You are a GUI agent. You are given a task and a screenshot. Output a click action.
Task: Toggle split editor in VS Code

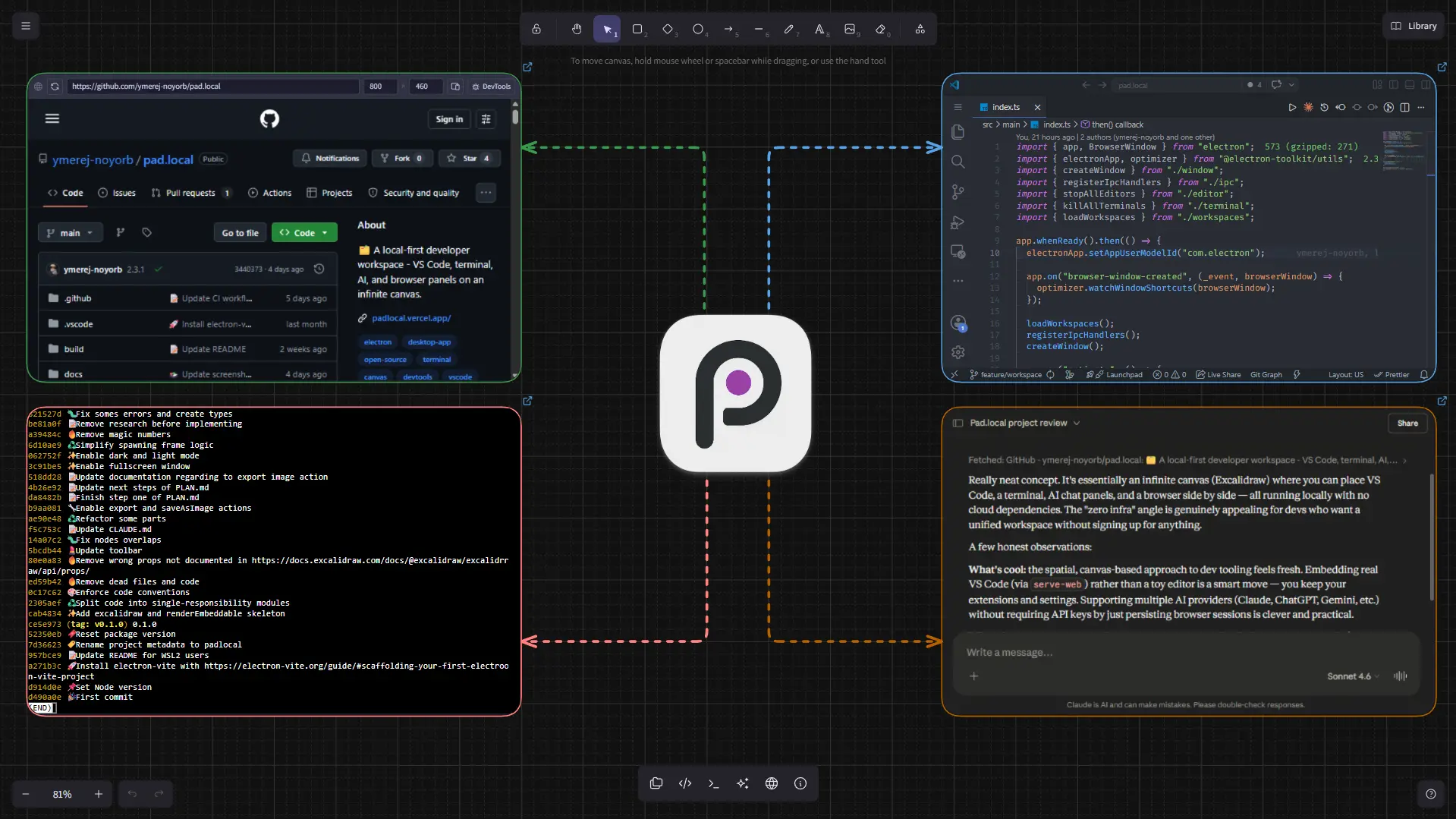click(1404, 108)
